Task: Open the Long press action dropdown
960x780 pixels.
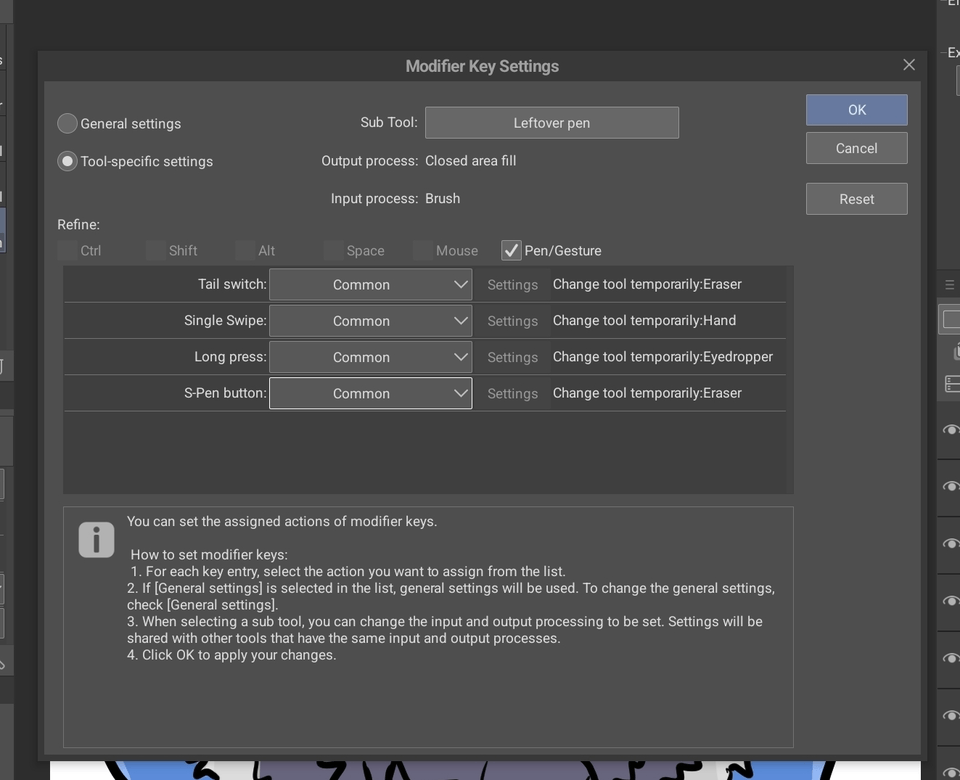Action: (x=371, y=357)
